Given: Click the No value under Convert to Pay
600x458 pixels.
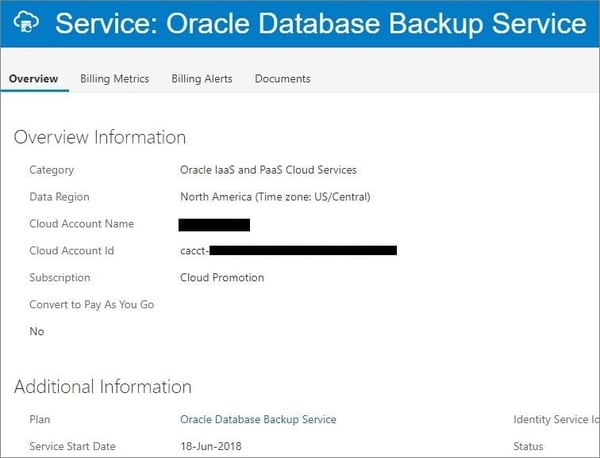Looking at the screenshot, I should [37, 332].
